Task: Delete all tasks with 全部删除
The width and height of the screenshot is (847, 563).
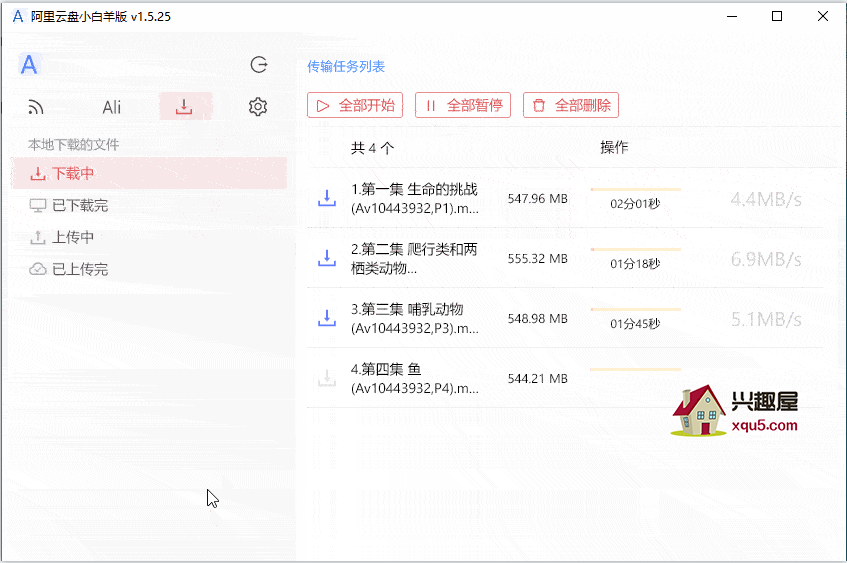Action: click(571, 105)
